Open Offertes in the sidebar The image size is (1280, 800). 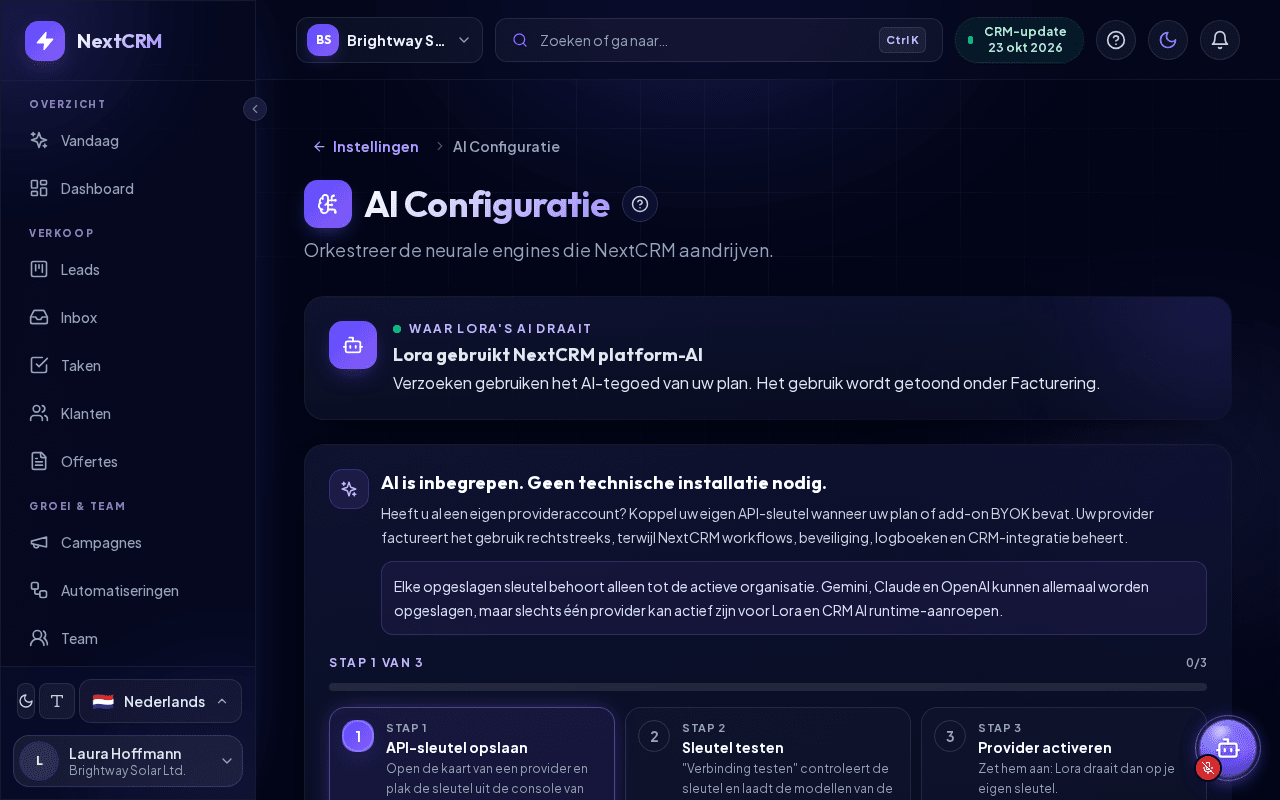(x=128, y=461)
